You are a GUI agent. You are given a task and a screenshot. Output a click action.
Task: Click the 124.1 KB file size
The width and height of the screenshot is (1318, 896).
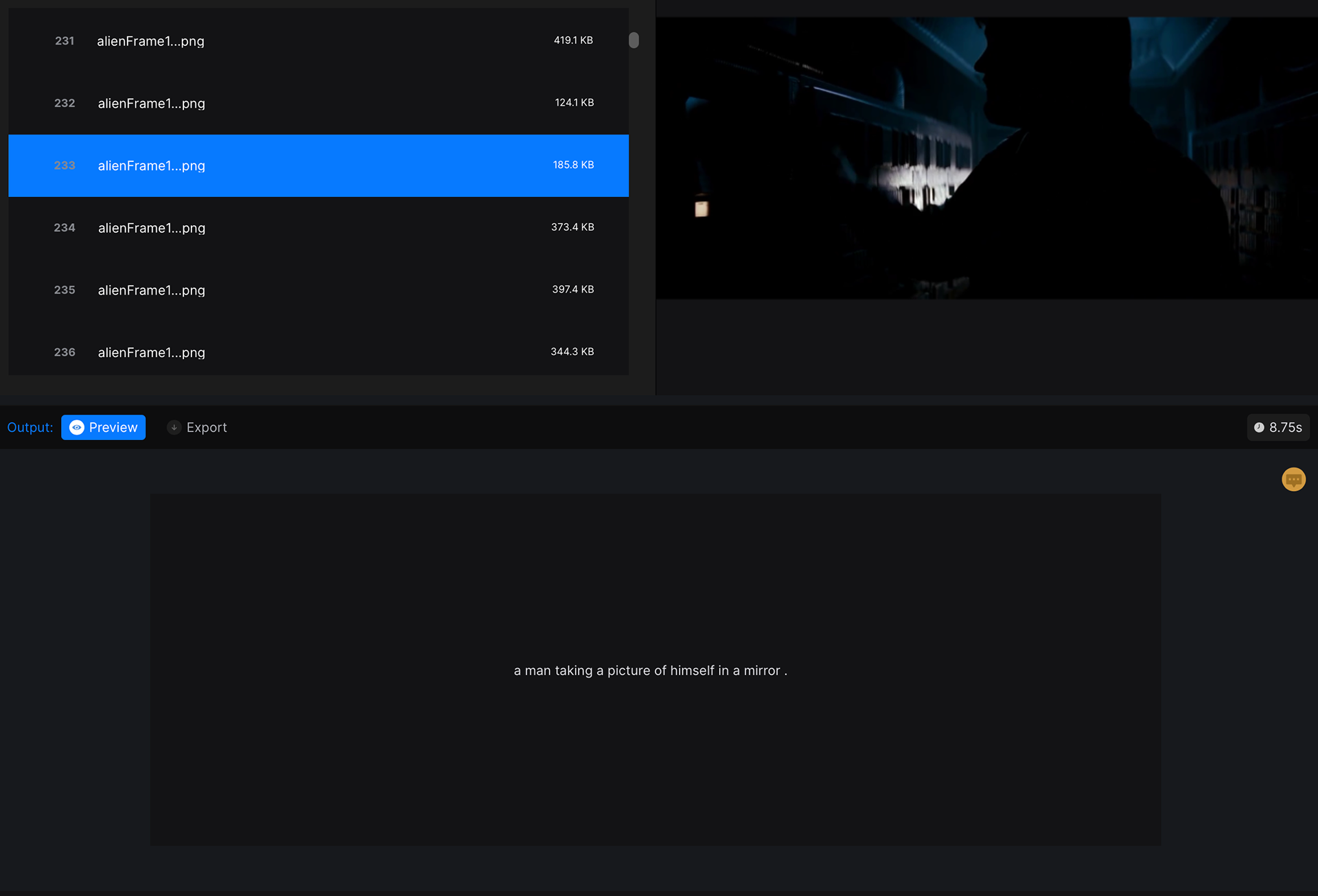pyautogui.click(x=575, y=102)
